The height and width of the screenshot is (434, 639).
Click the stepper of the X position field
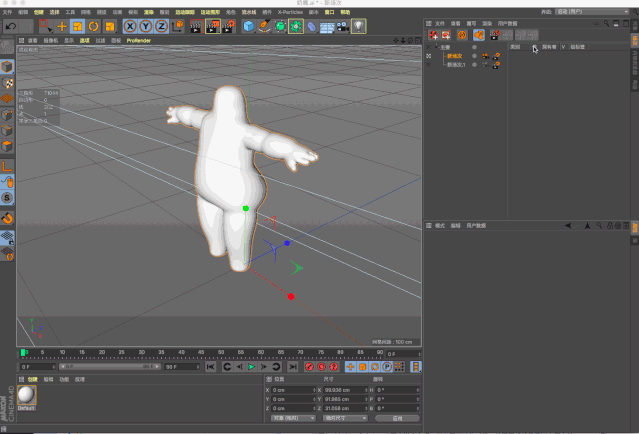click(x=314, y=390)
